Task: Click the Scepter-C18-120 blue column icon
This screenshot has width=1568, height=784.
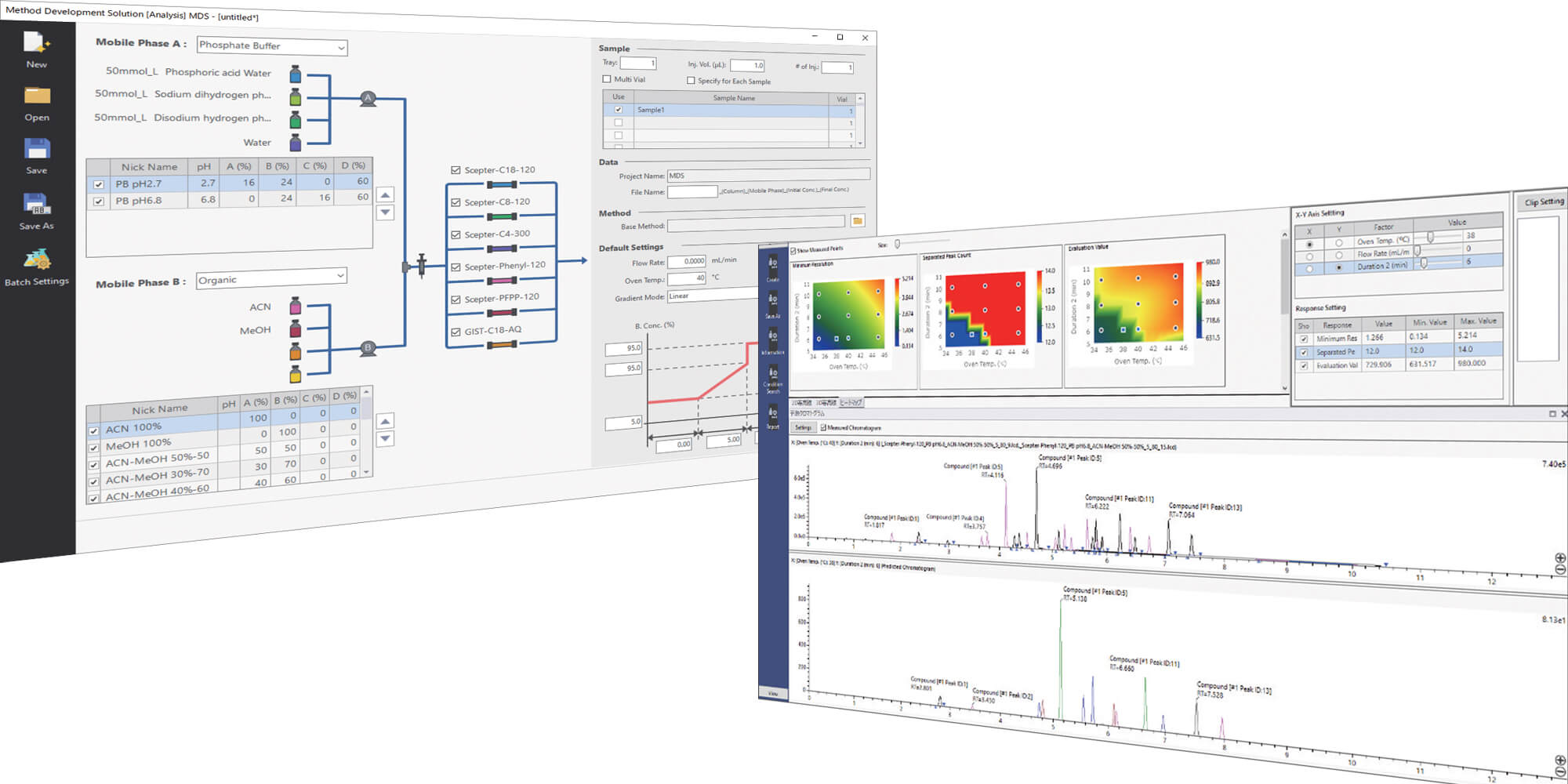Action: [x=502, y=185]
